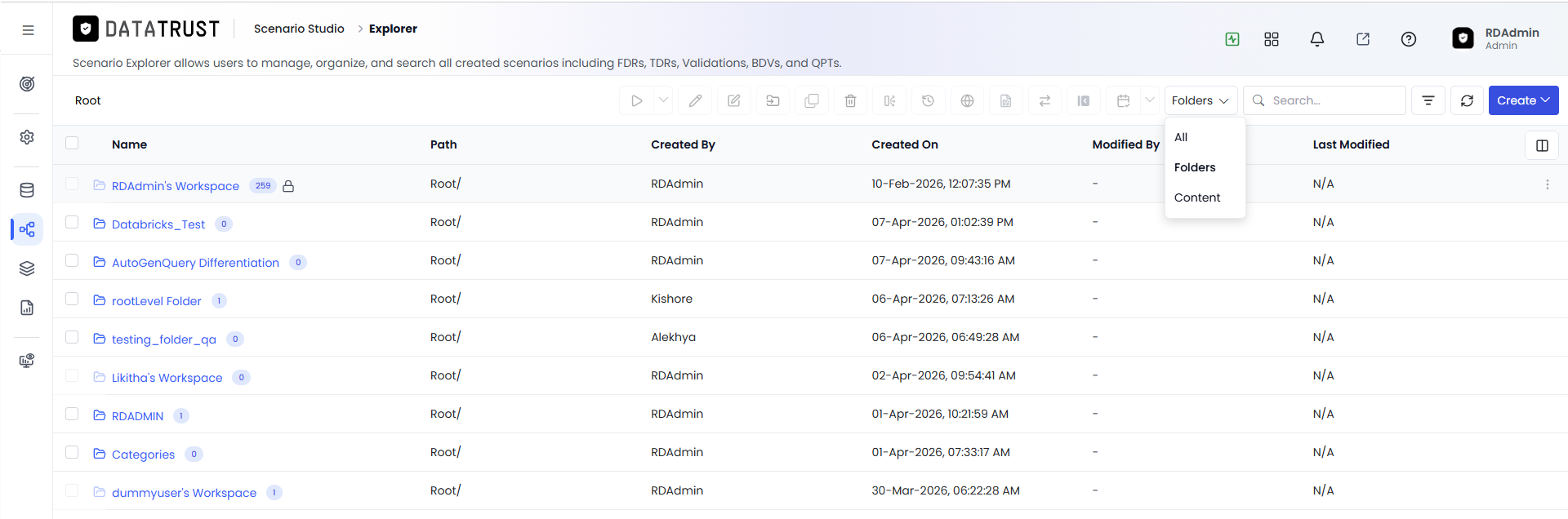
Task: Click the external link icon
Action: [1363, 39]
